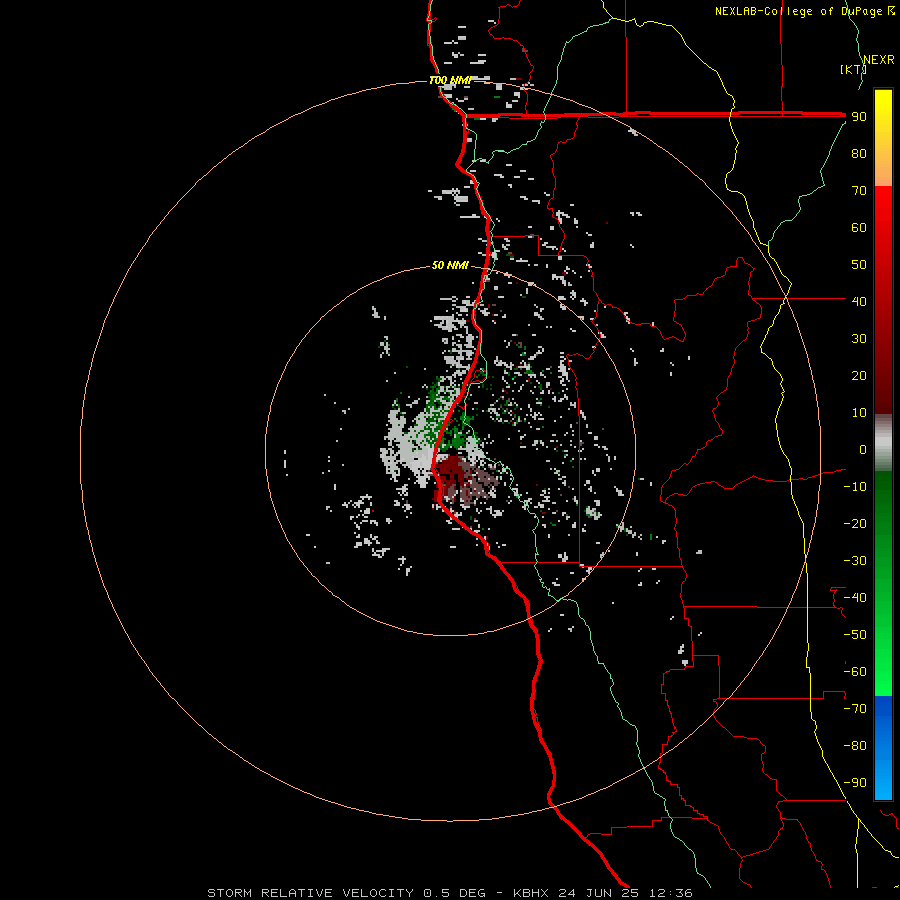The width and height of the screenshot is (900, 900).
Task: Click the -90 scale value
Action: coord(855,783)
